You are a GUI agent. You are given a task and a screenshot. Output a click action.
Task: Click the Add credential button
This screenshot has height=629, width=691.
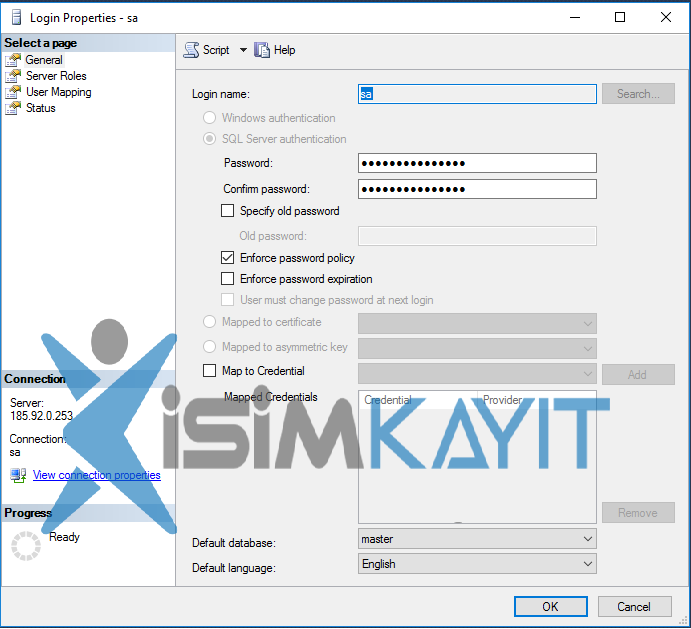point(638,374)
